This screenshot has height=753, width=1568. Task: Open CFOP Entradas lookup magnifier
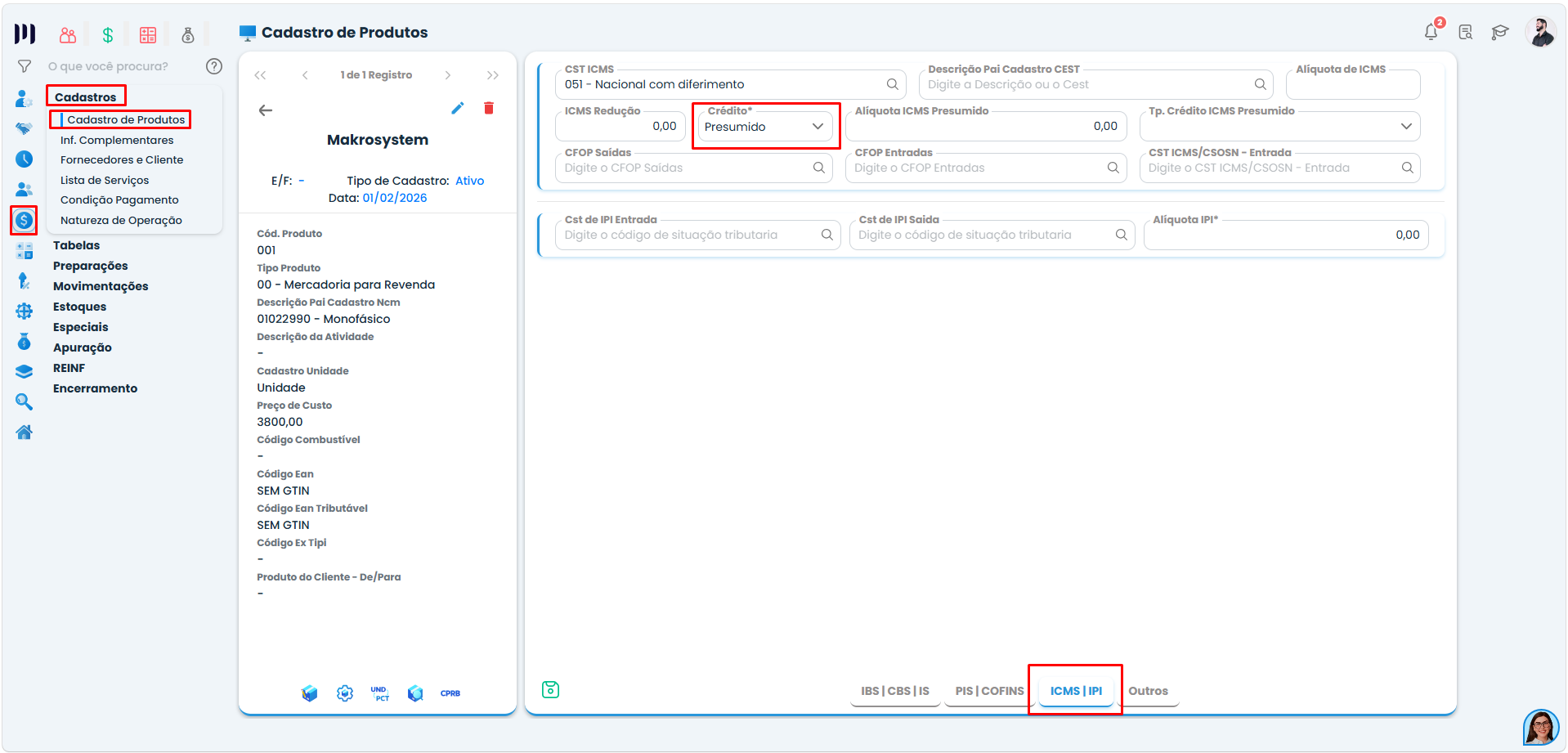pyautogui.click(x=1113, y=168)
